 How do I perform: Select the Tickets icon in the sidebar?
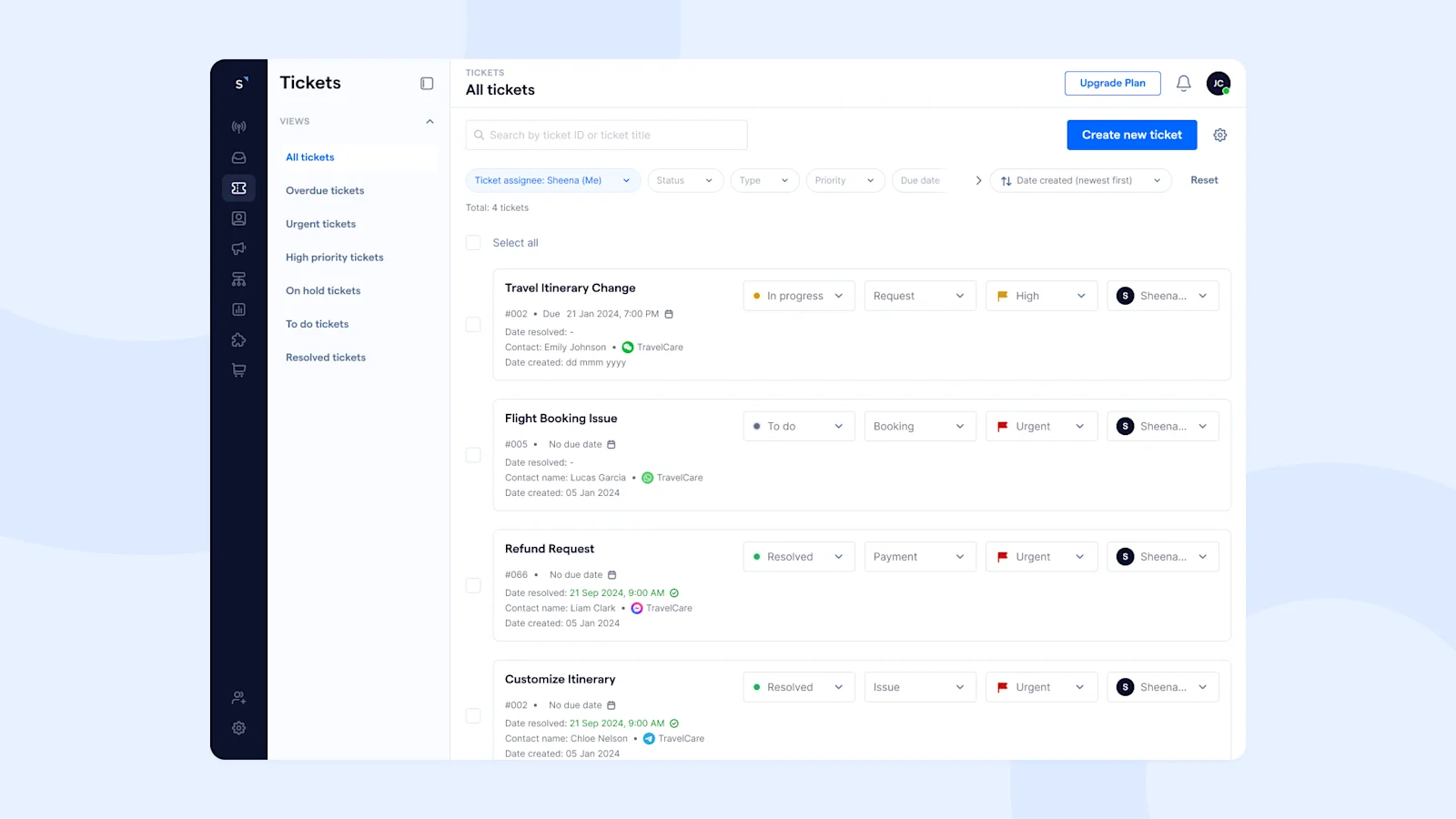click(238, 187)
